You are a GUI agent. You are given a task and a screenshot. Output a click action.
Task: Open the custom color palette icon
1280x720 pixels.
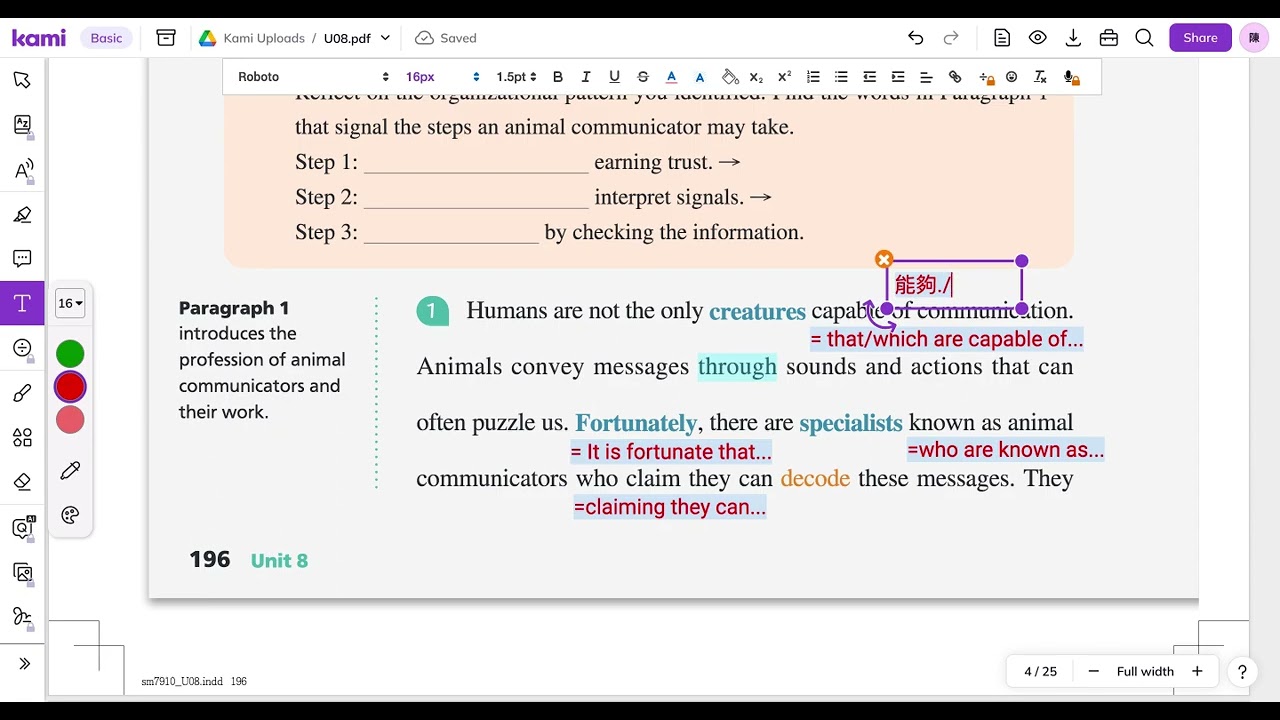[x=70, y=515]
